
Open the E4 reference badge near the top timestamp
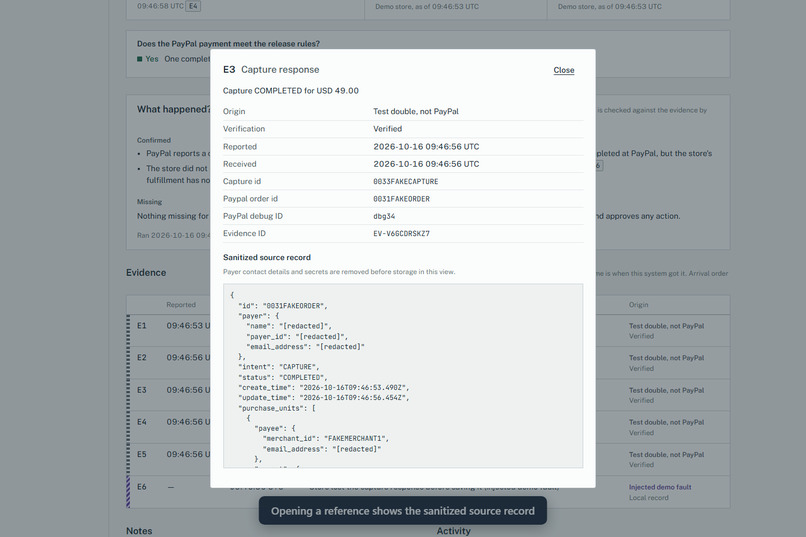pyautogui.click(x=193, y=6)
